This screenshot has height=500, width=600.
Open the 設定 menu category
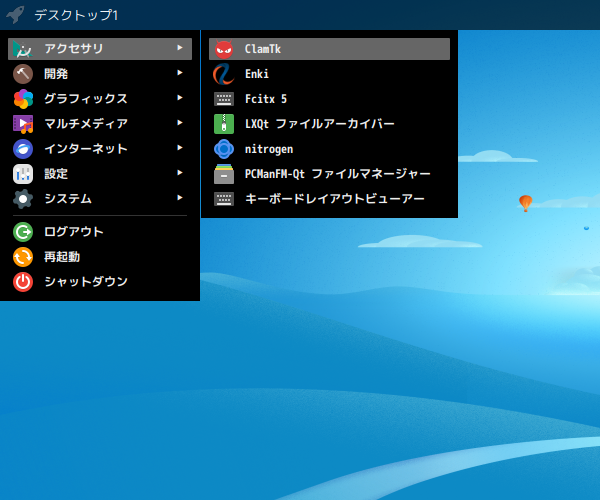tap(100, 174)
